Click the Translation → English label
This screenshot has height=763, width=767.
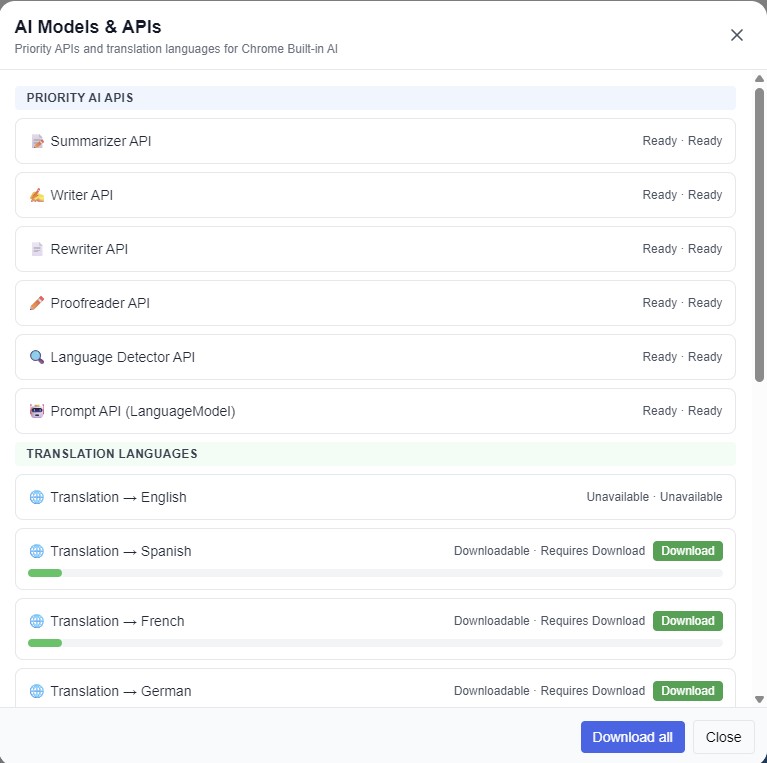118,497
